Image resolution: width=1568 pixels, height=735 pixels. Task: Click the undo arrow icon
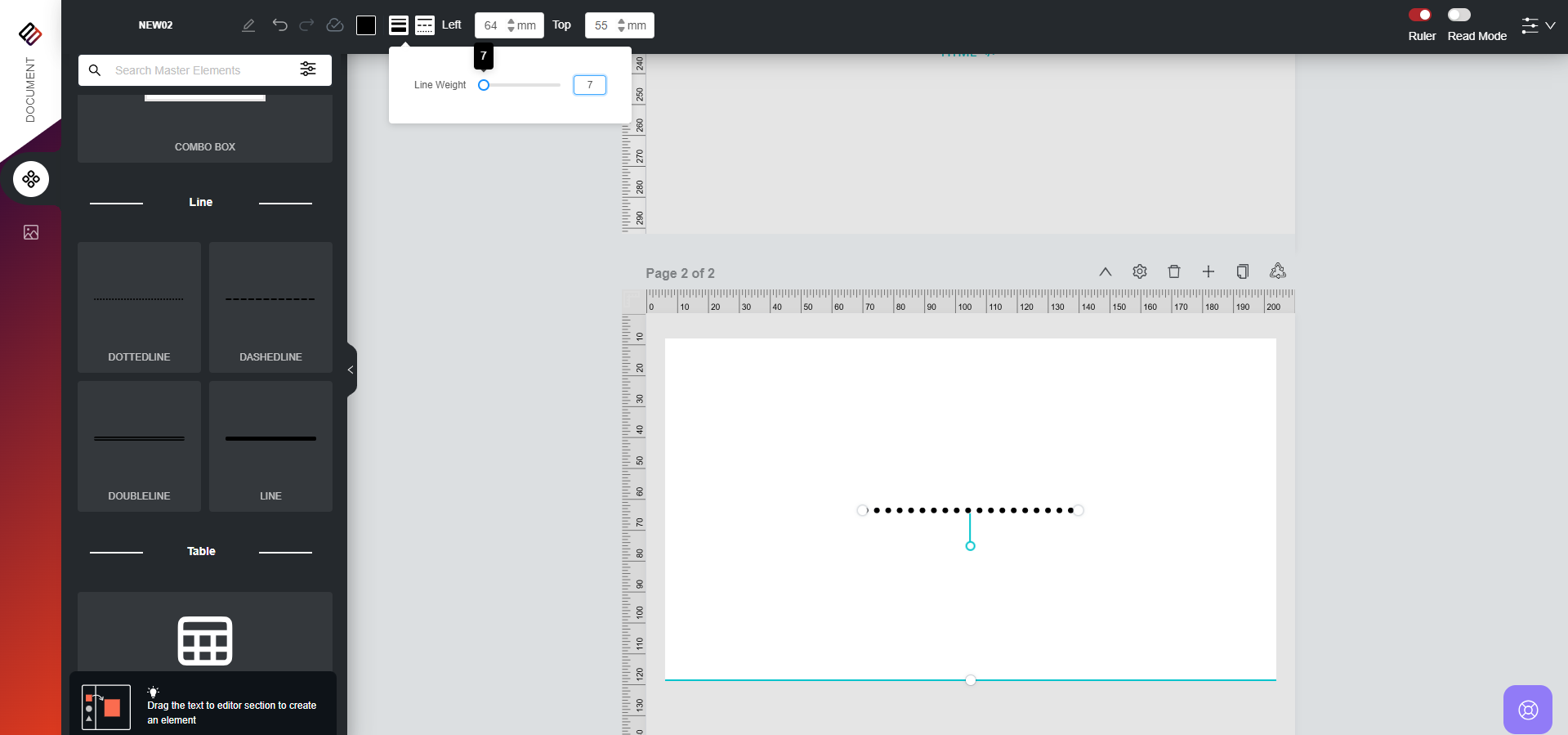coord(279,25)
